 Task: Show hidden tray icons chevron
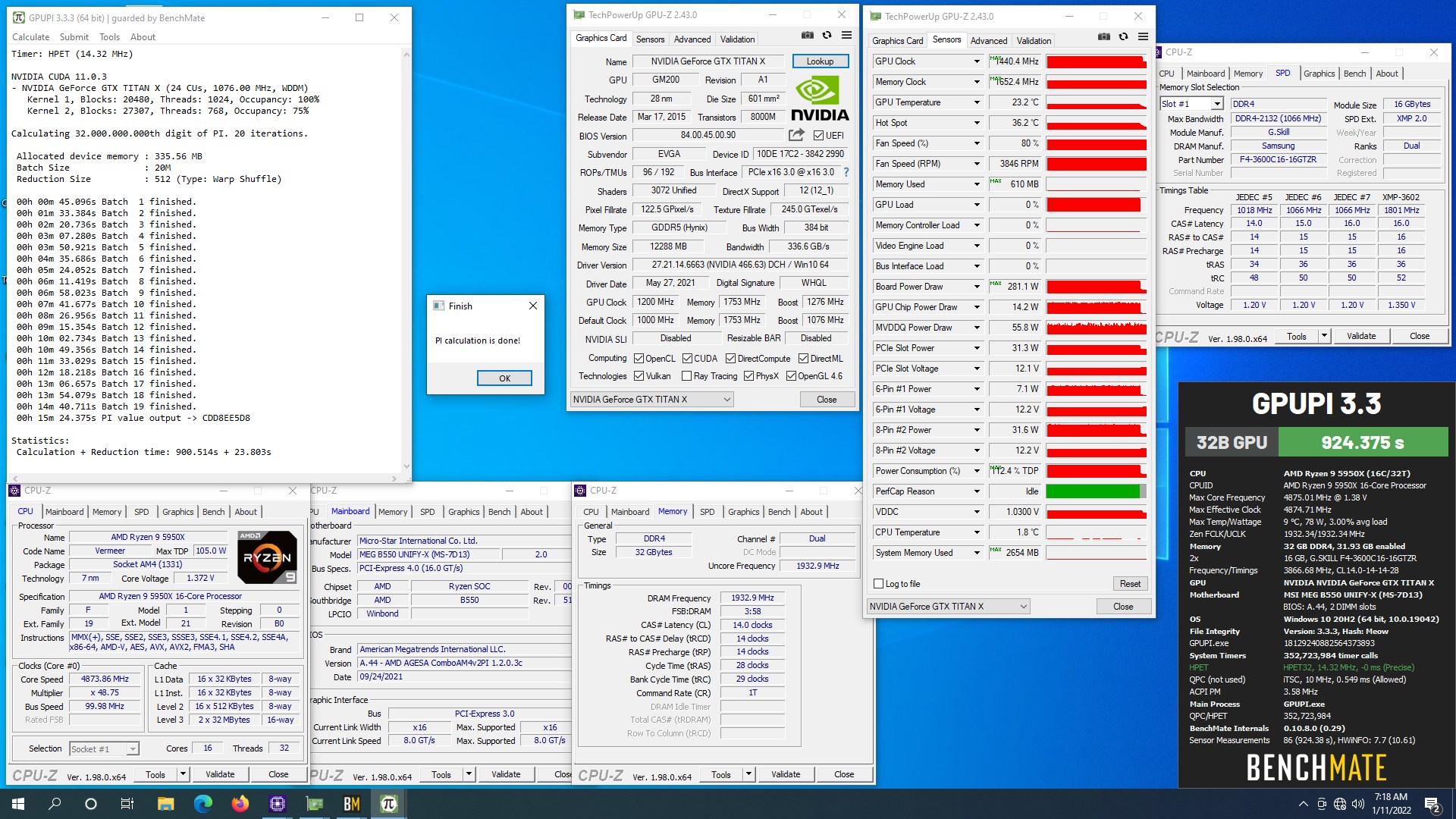[x=1303, y=804]
